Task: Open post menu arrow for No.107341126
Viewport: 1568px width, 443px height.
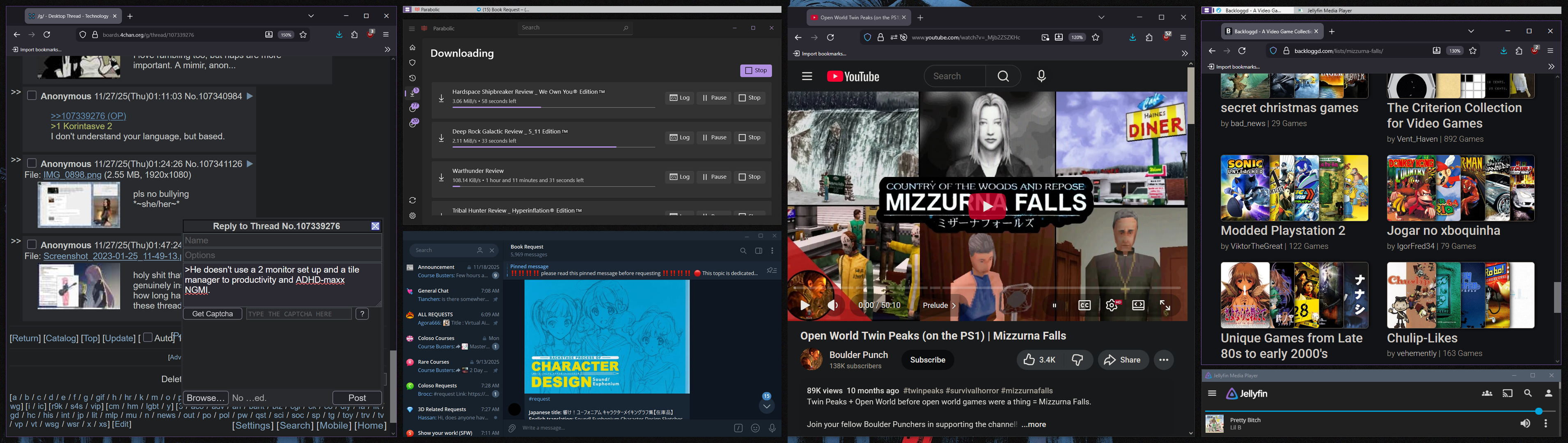Action: 250,164
